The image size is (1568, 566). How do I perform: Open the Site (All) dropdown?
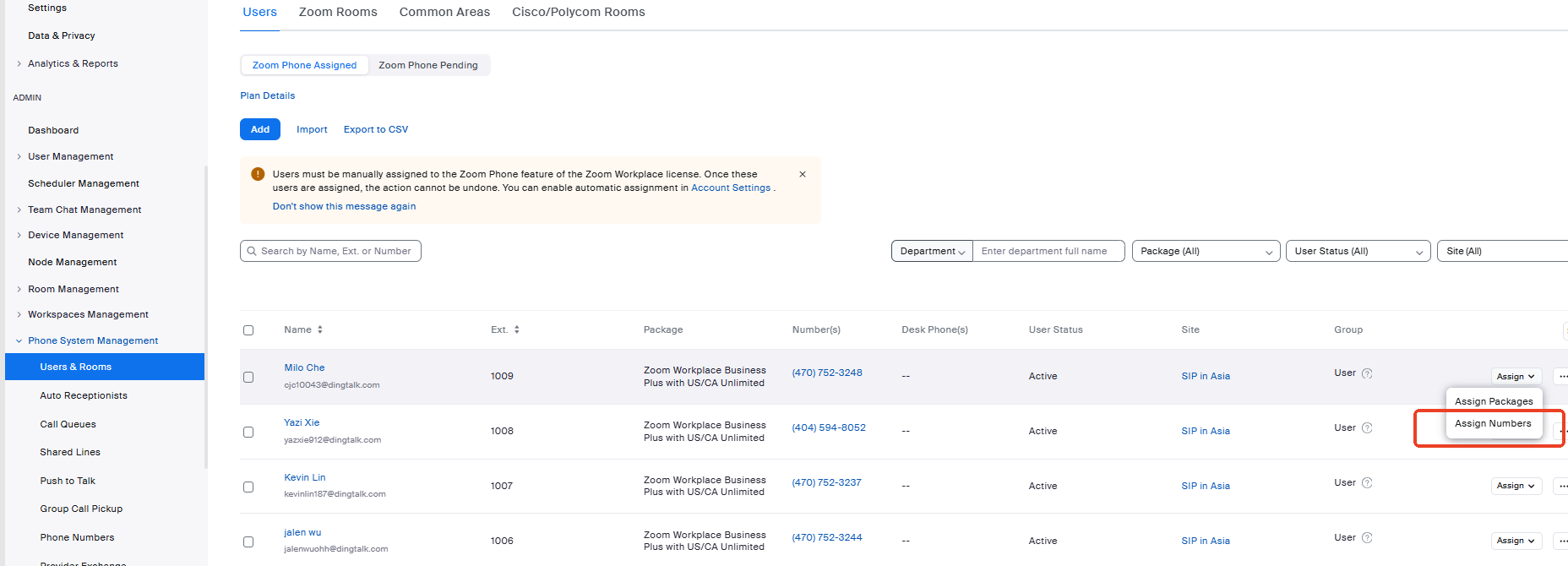point(1502,251)
